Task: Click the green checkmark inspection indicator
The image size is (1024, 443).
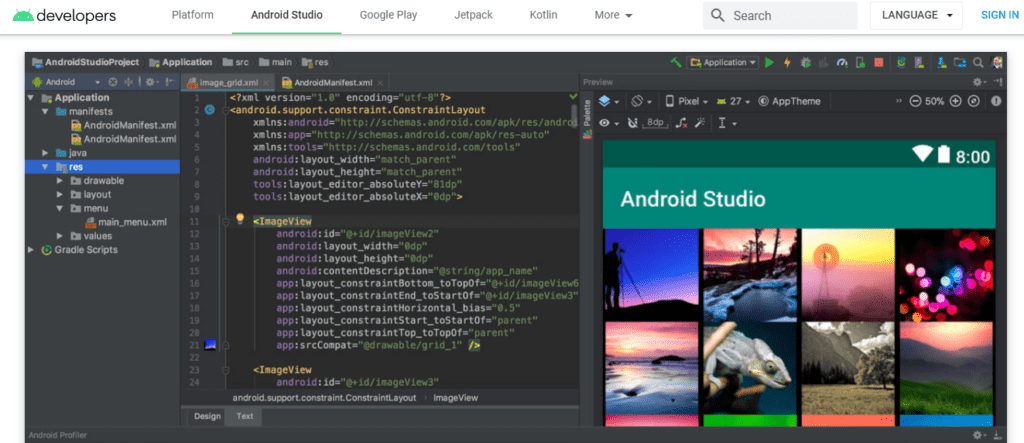Action: pos(573,97)
